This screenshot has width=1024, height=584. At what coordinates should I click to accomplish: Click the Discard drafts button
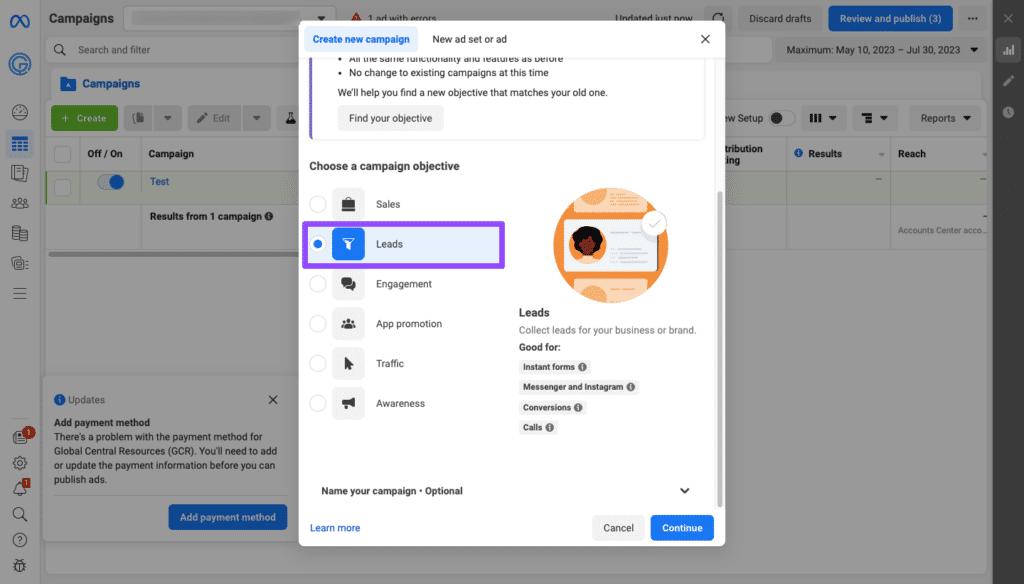pyautogui.click(x=780, y=18)
